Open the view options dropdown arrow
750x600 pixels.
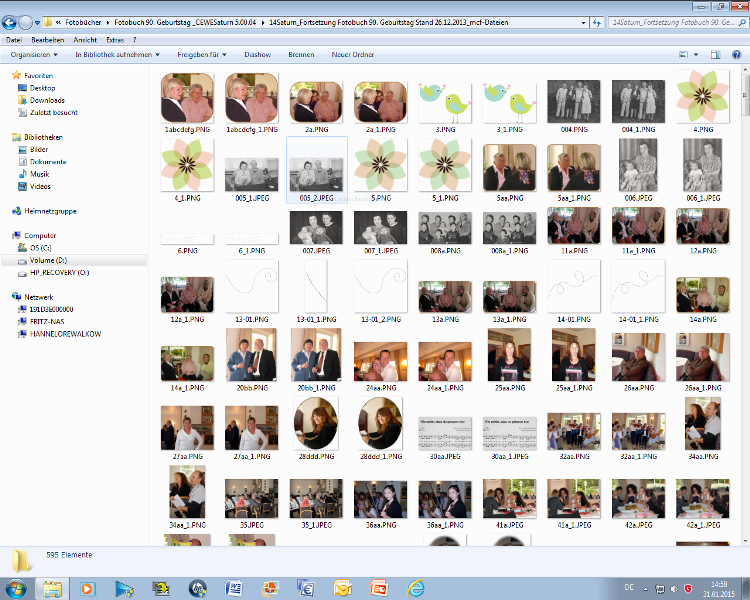(696, 55)
